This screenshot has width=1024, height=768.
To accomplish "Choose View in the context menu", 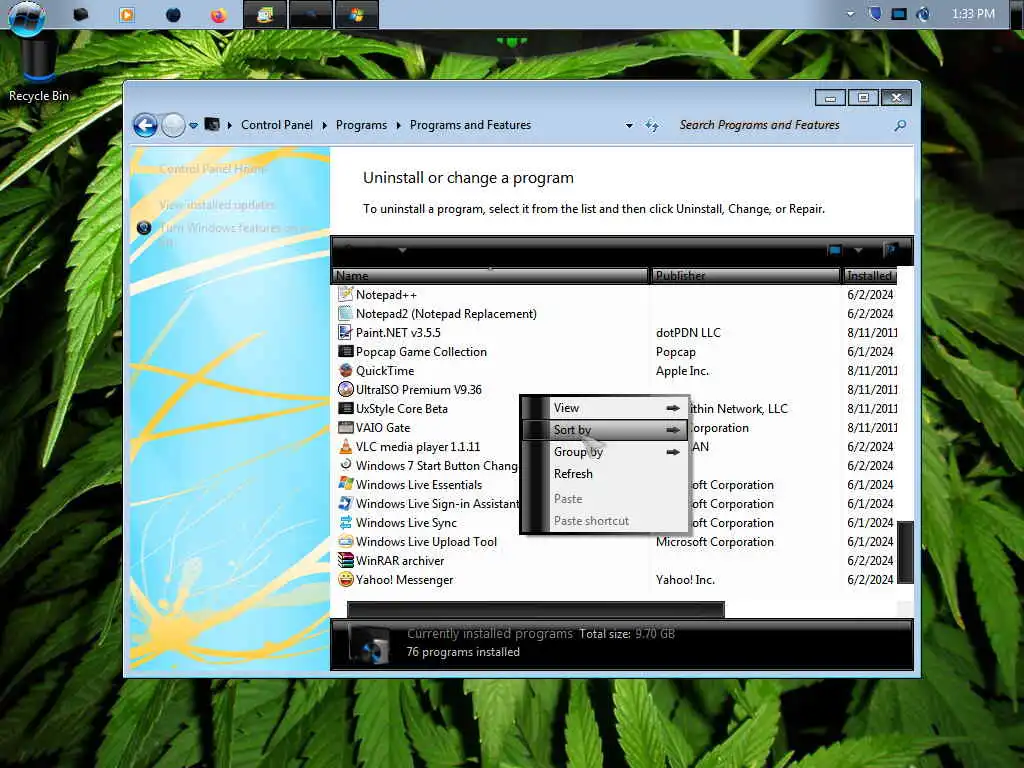I will [605, 408].
